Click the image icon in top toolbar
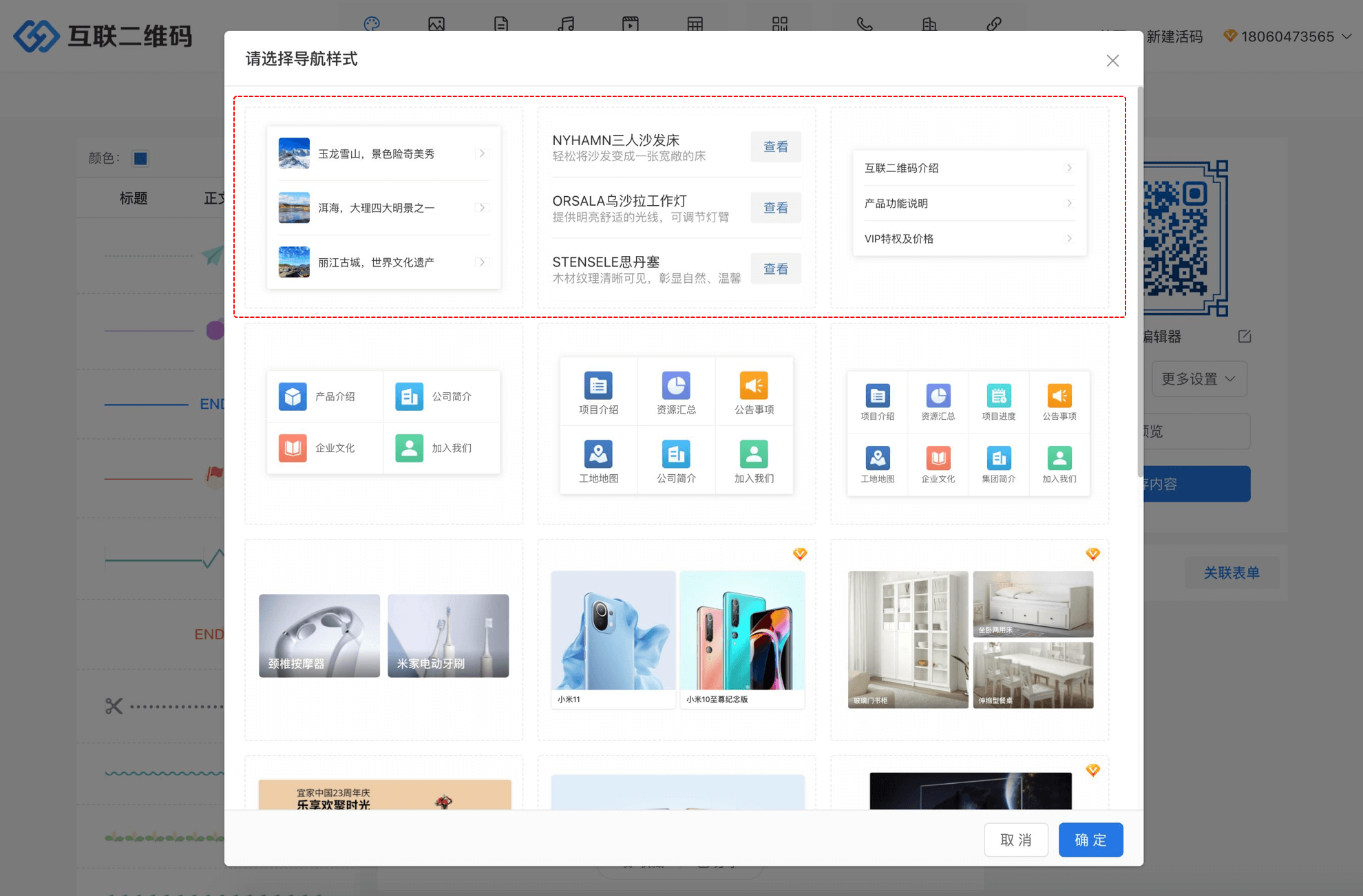Screen dimensions: 1363x896 click(436, 24)
